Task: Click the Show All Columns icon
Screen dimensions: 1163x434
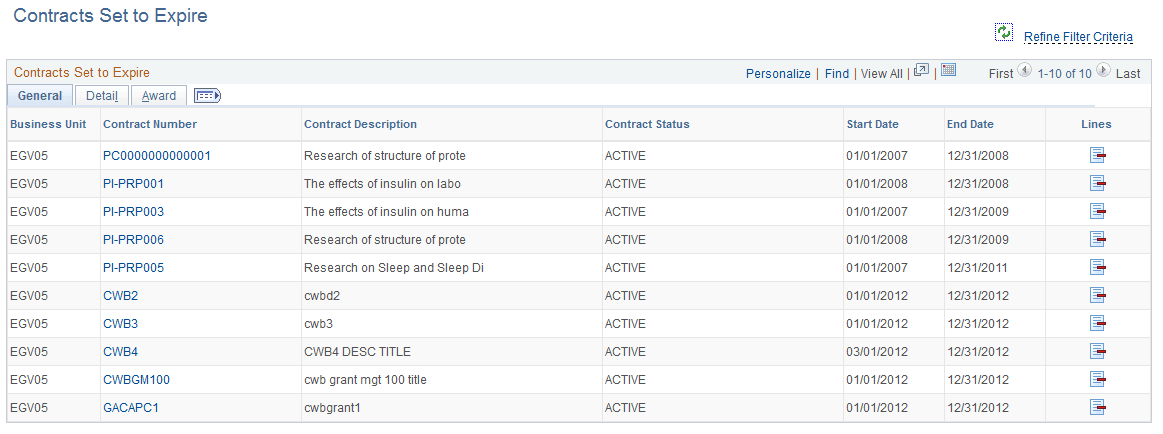Action: point(207,96)
